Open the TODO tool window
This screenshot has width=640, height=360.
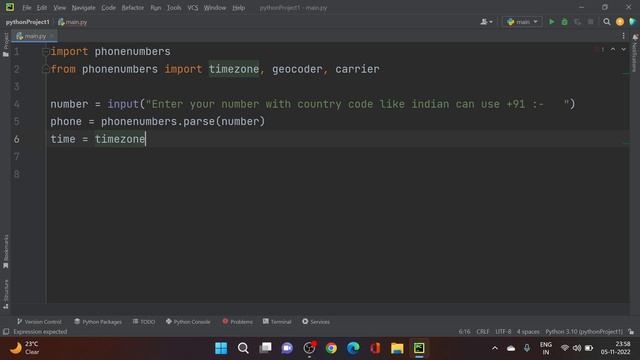pyautogui.click(x=144, y=322)
